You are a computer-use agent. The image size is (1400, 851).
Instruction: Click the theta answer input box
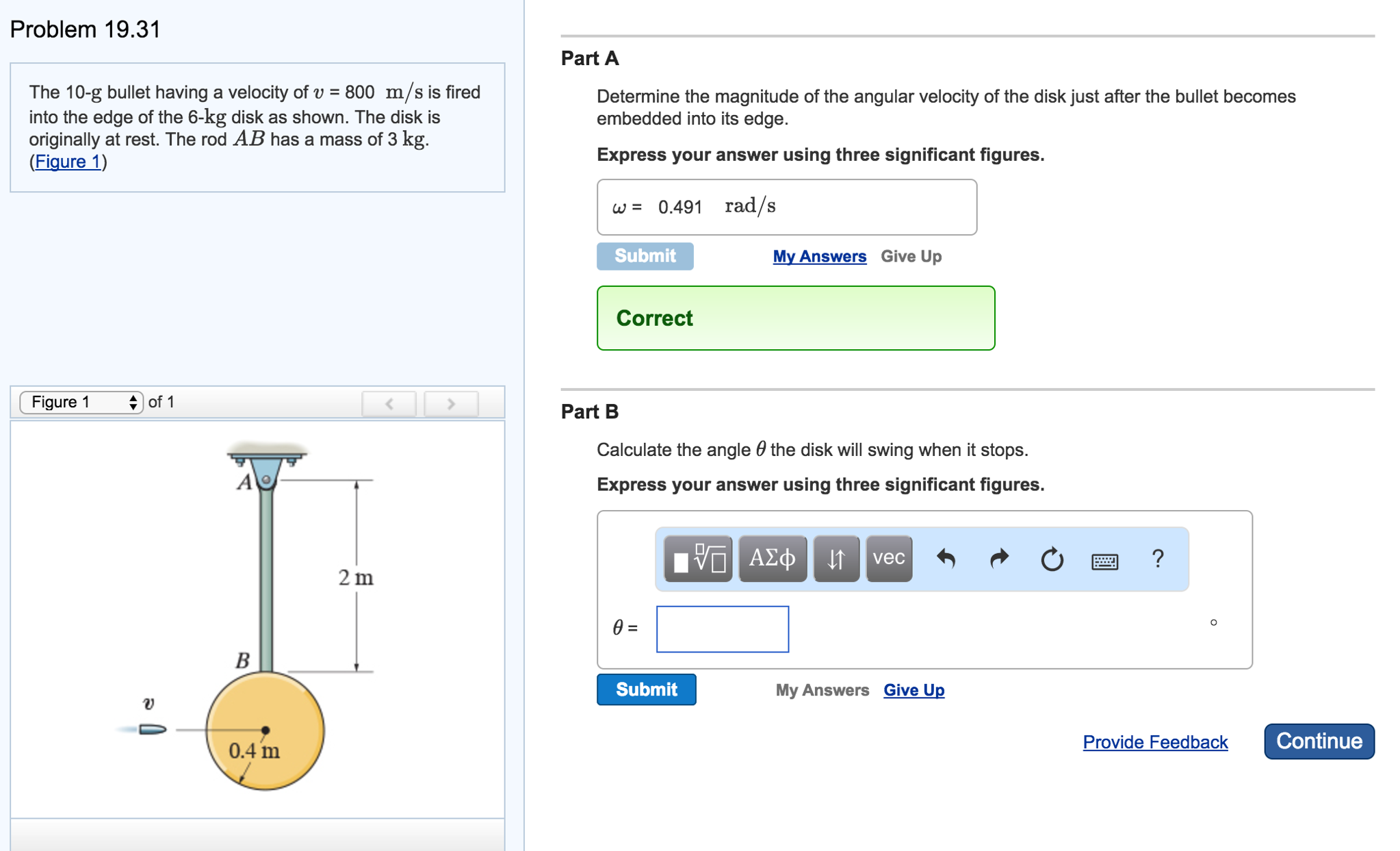click(722, 628)
